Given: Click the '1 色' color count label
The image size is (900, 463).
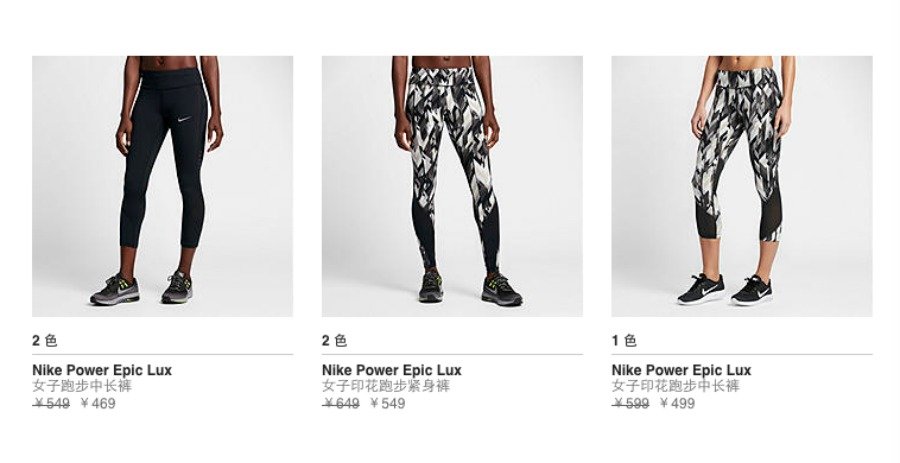Looking at the screenshot, I should pos(625,340).
